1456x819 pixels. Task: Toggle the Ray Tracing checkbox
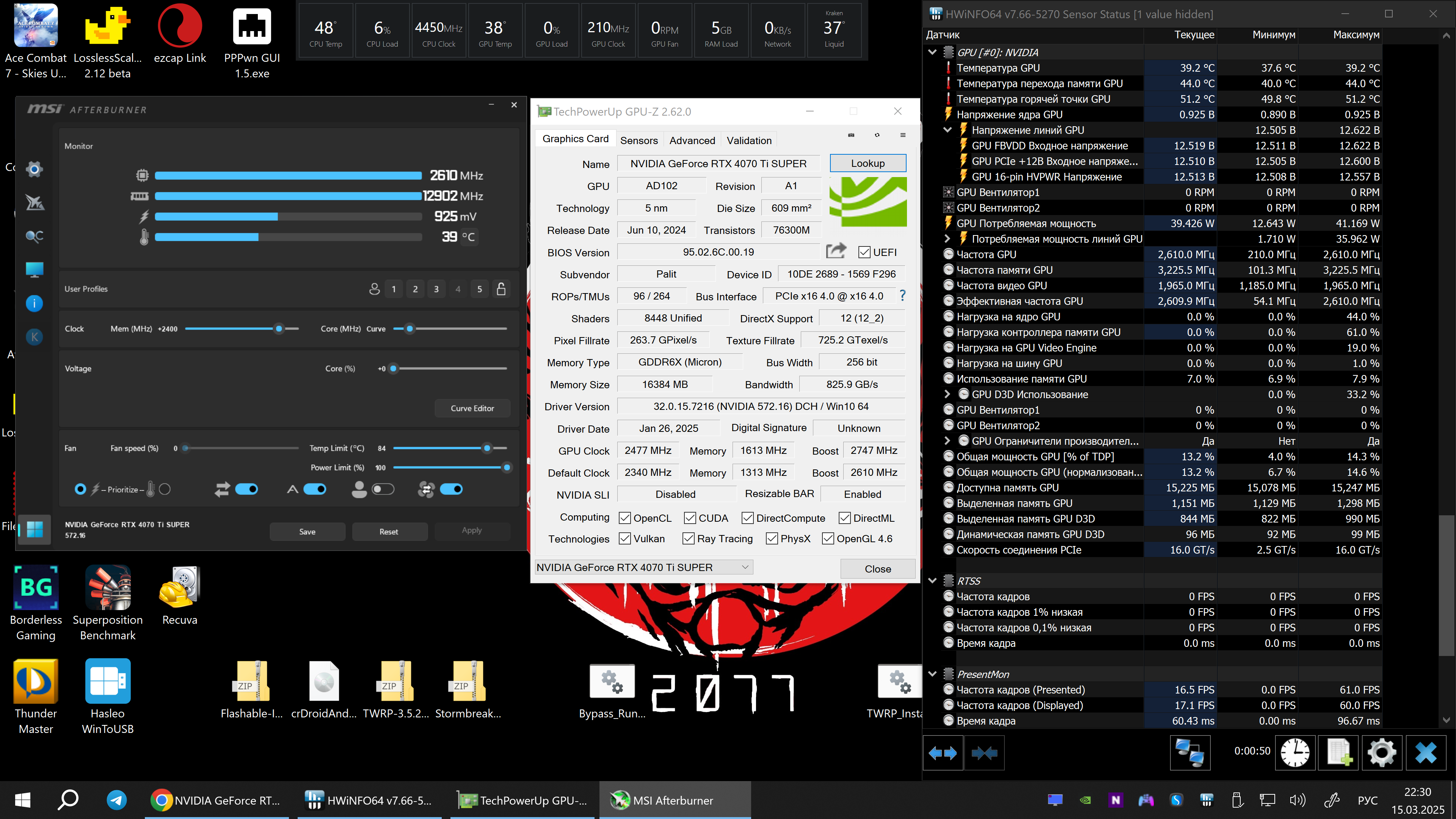(689, 539)
